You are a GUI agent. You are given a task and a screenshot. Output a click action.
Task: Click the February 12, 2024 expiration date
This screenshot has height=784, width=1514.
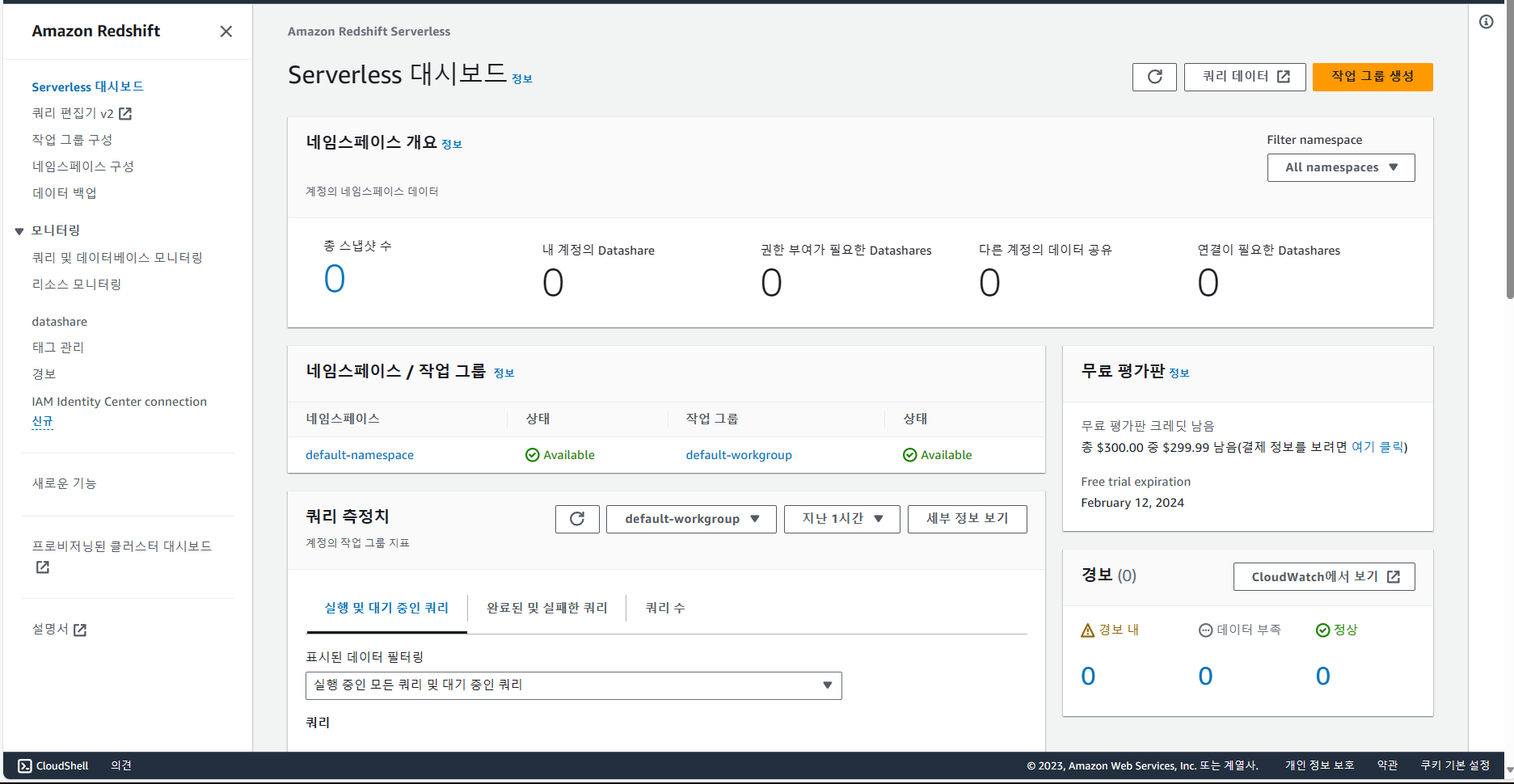pos(1132,503)
